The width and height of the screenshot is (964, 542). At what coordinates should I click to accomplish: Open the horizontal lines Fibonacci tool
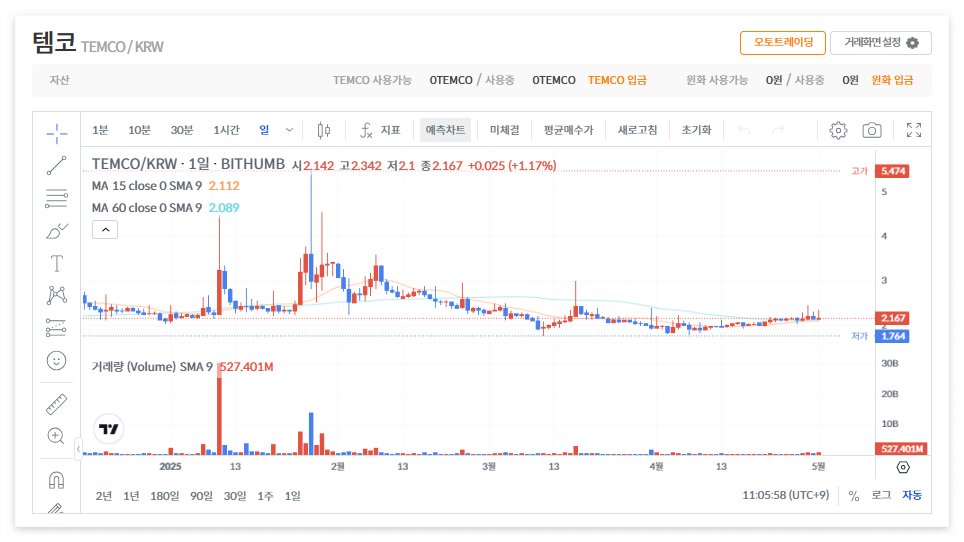57,198
